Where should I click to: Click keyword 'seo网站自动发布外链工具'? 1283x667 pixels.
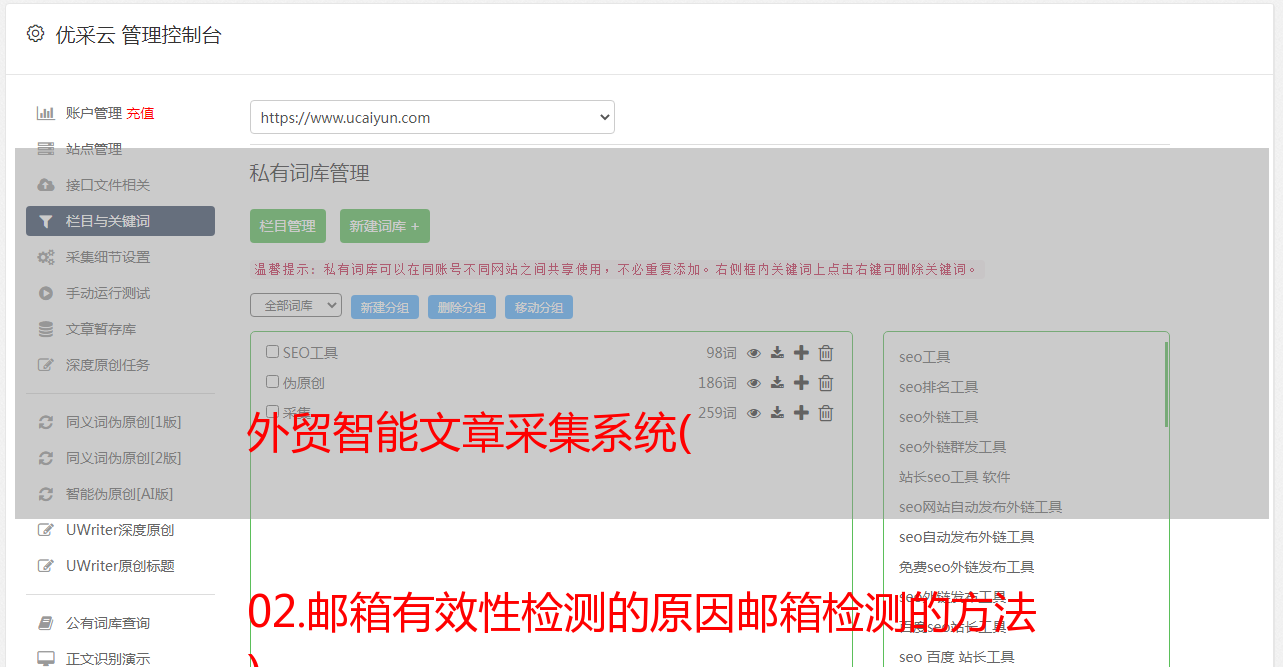click(x=980, y=507)
